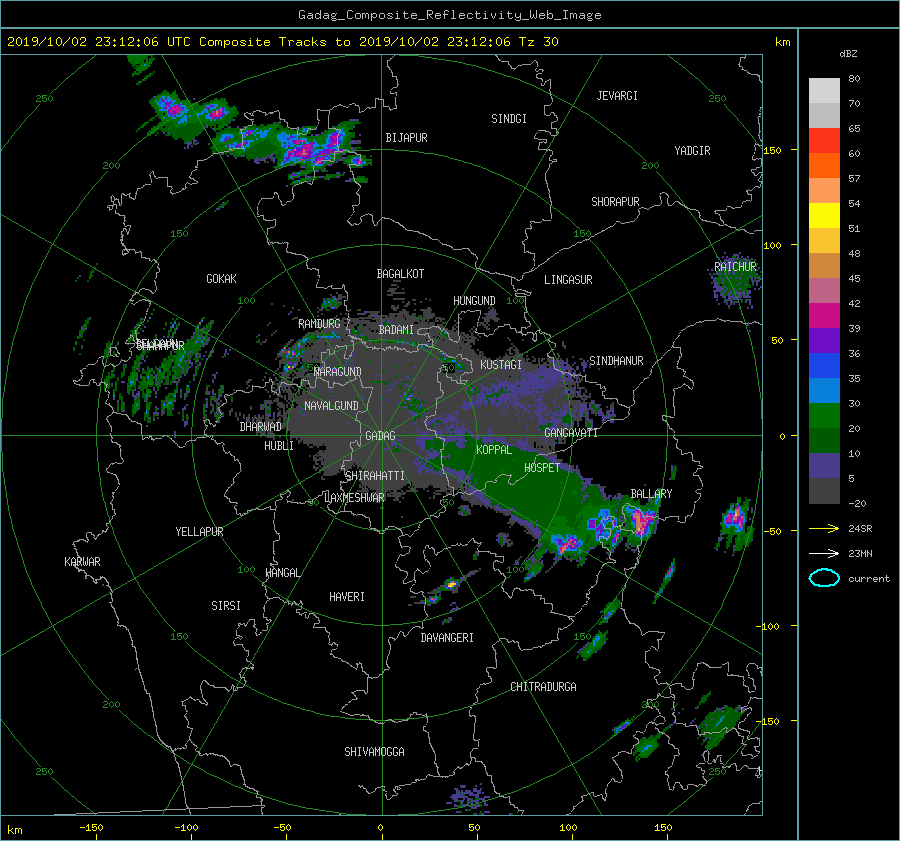
Task: Click the white 23MN track arrow legend
Action: [x=824, y=554]
